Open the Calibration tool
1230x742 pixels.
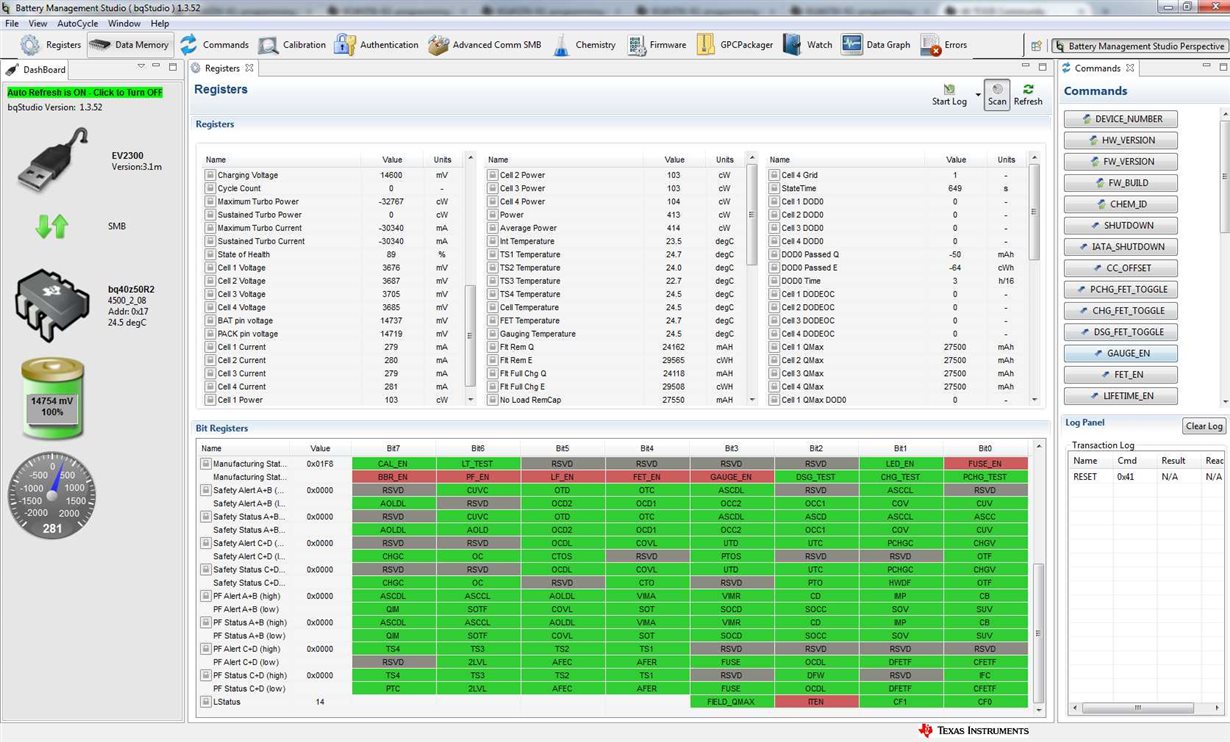click(292, 45)
